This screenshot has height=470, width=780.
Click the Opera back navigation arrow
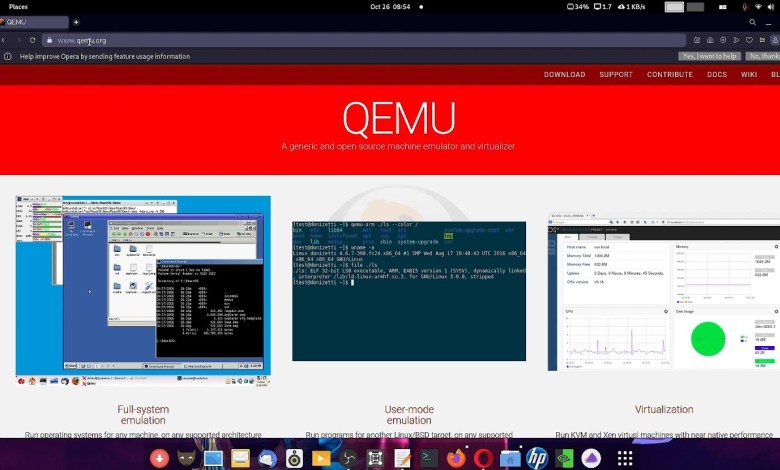click(3, 40)
